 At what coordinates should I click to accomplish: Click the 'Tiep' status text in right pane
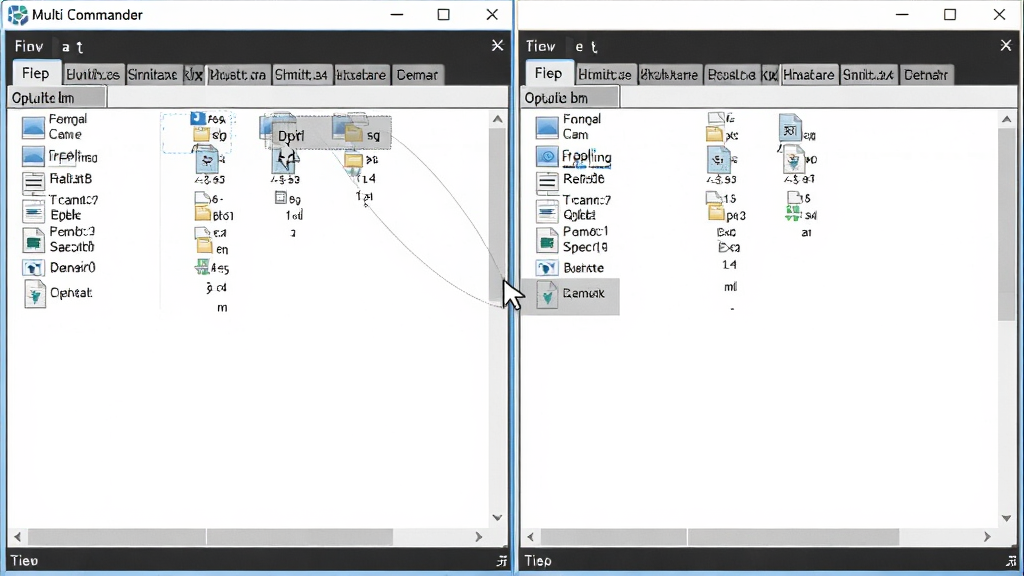(538, 561)
